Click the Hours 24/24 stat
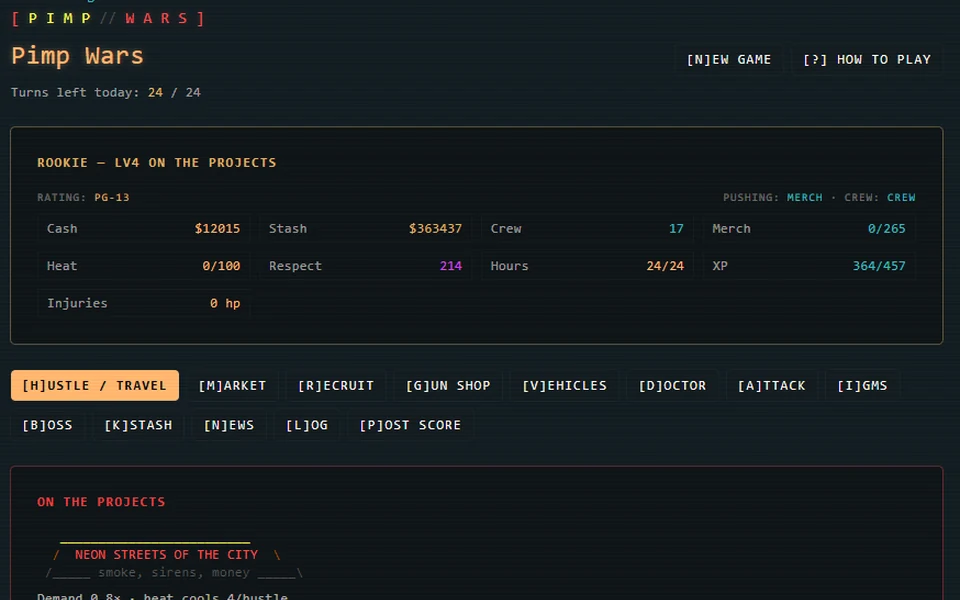 [587, 266]
